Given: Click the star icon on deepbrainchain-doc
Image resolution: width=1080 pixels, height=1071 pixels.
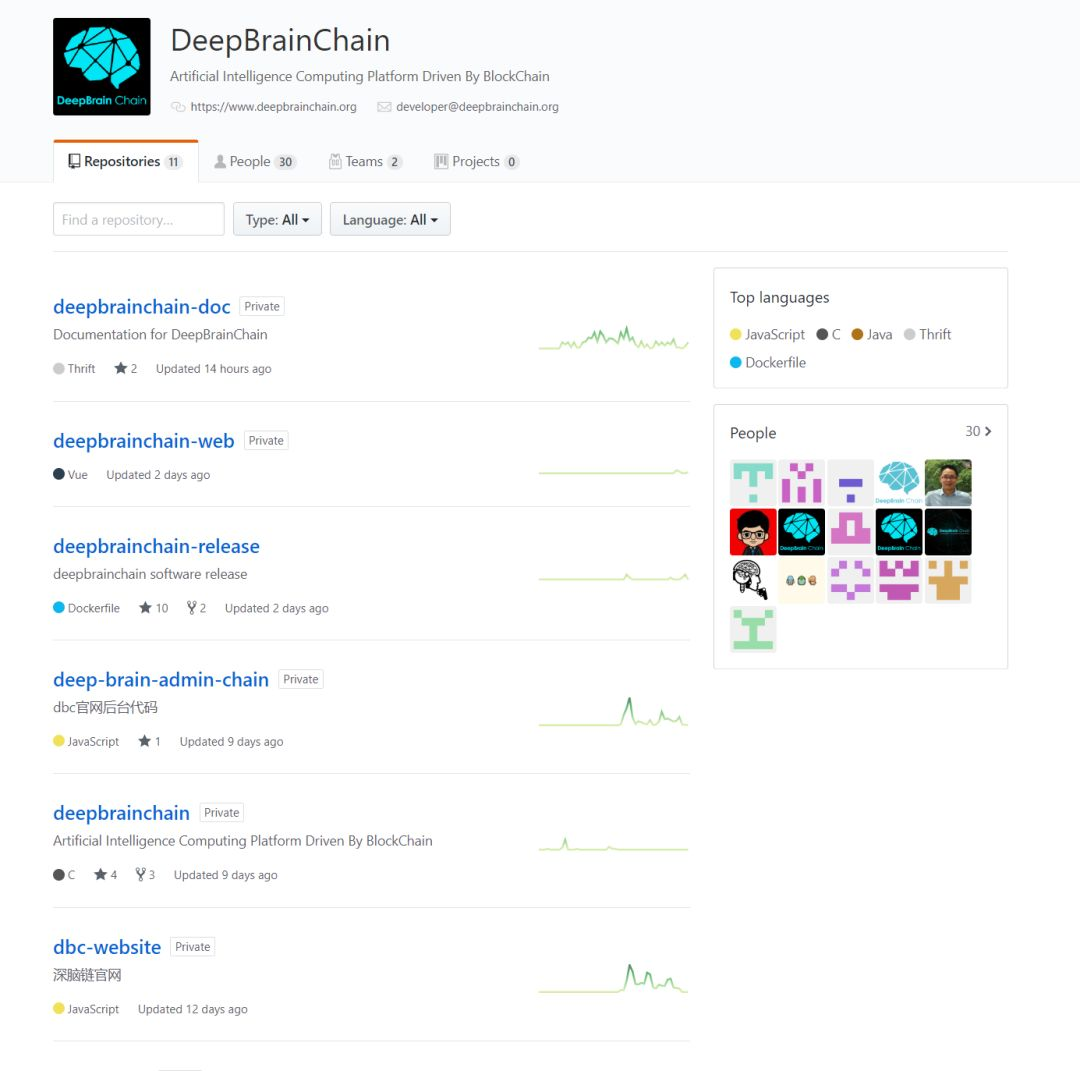Looking at the screenshot, I should (121, 368).
